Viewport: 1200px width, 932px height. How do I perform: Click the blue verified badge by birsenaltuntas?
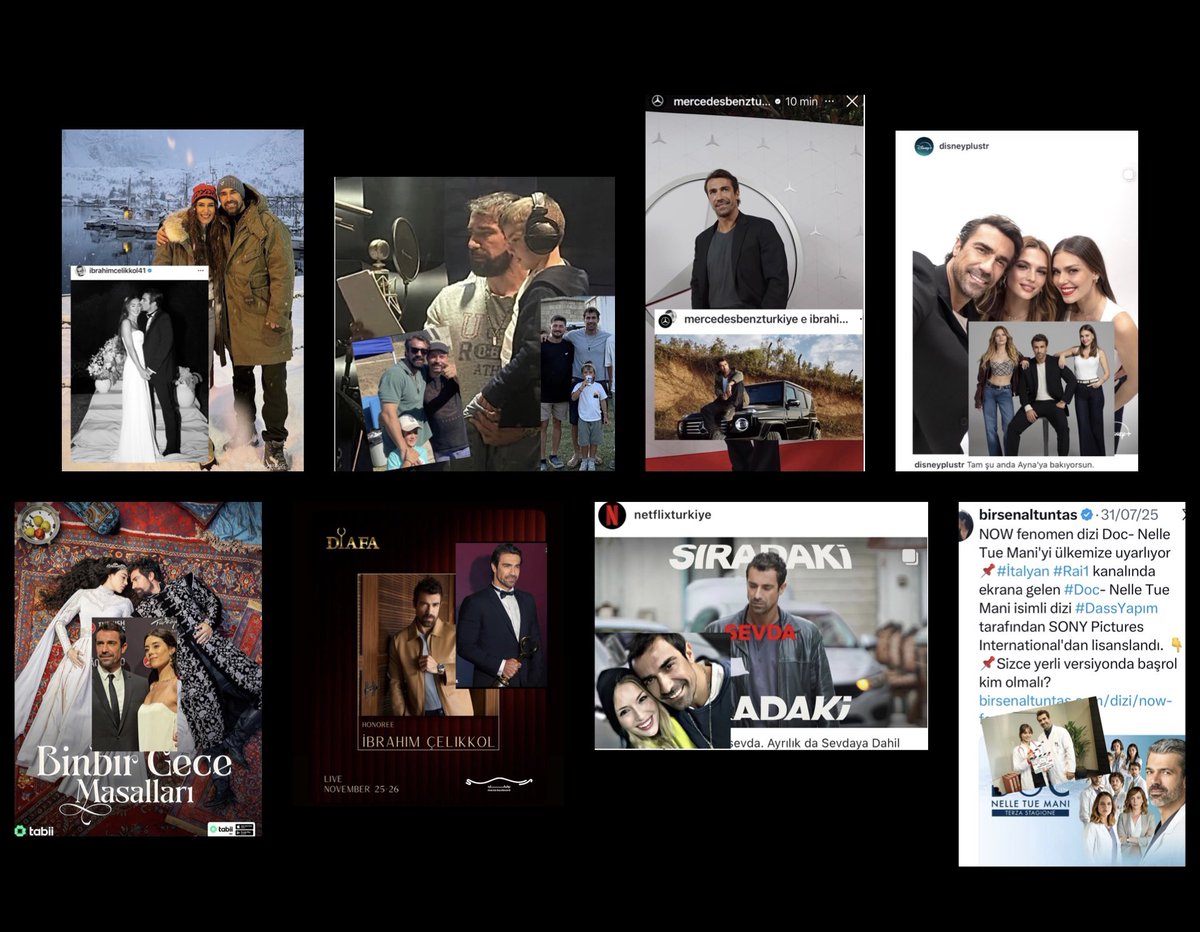[x=1086, y=514]
